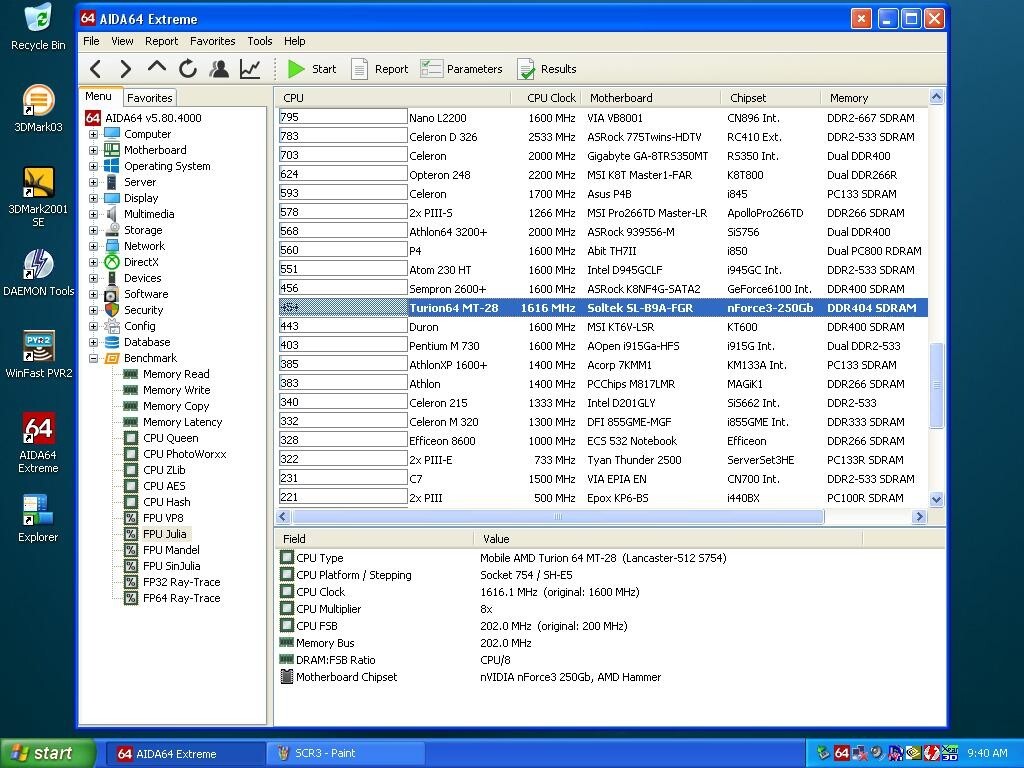Sort by the Motherboard column header
The image size is (1024, 768).
click(x=650, y=98)
